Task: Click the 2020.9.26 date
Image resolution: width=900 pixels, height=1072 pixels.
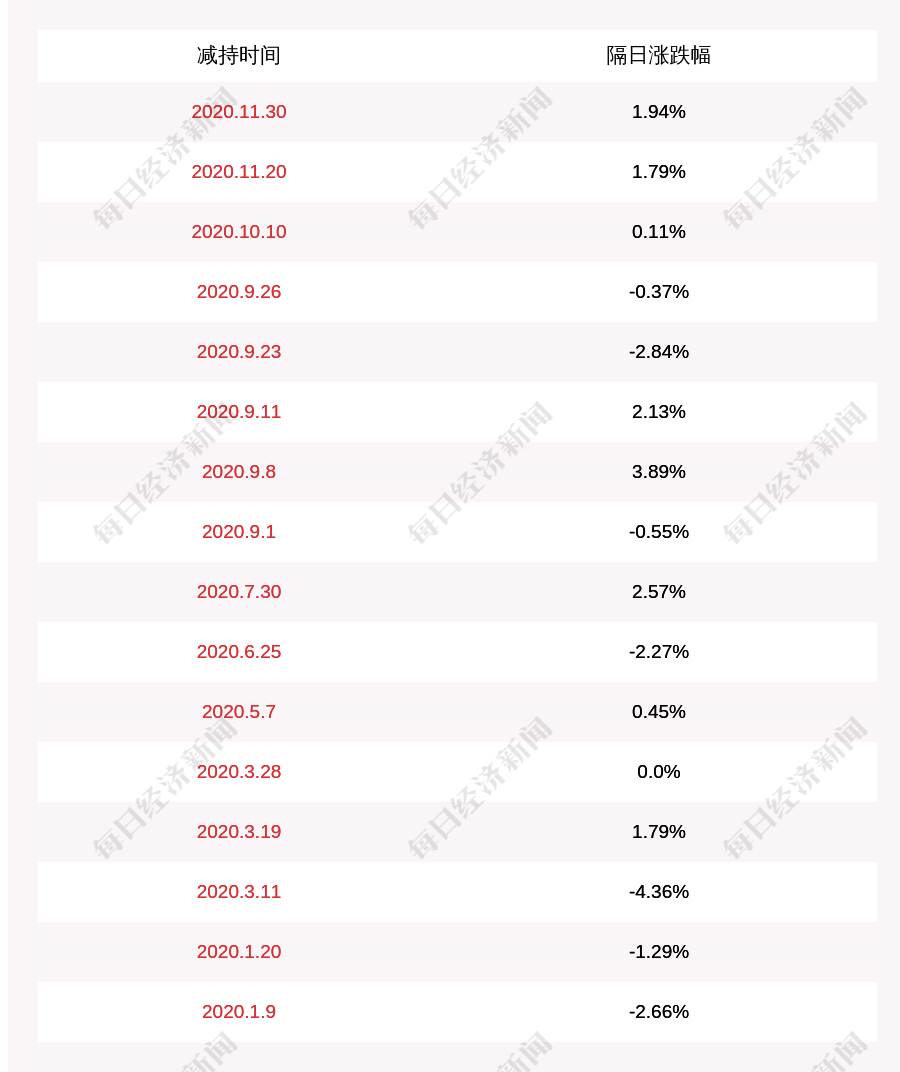Action: click(239, 292)
